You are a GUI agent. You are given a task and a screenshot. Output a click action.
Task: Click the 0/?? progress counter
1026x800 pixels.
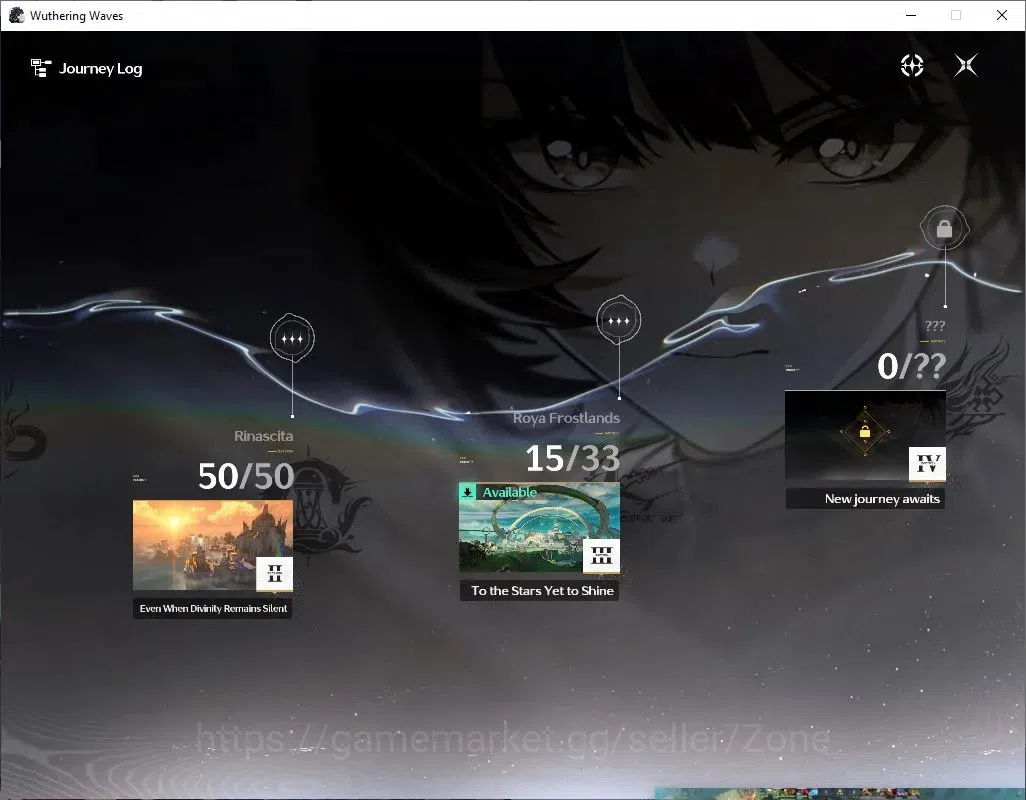click(911, 366)
